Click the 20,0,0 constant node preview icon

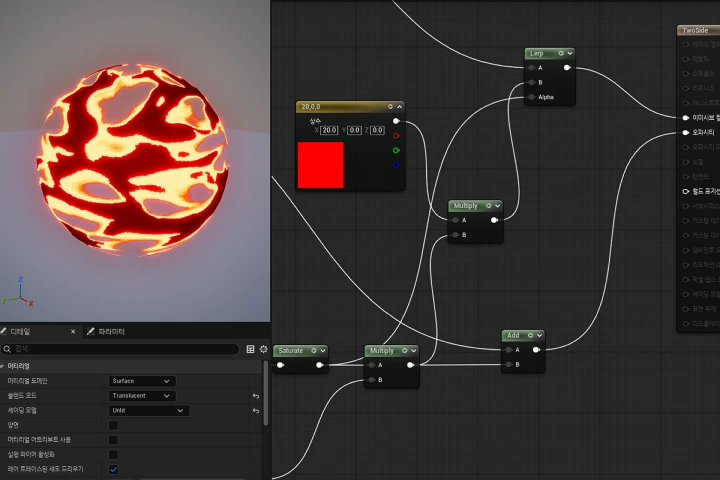coord(390,107)
